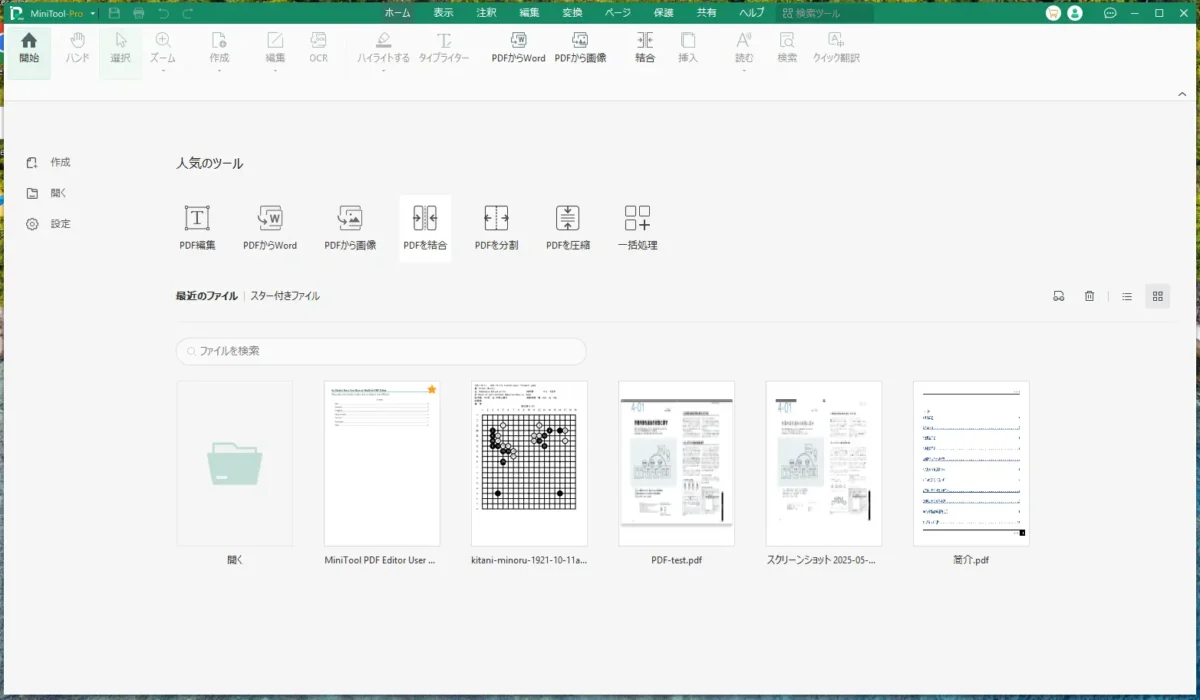The image size is (1200, 700).
Task: Open the user account icon
Action: 1075,13
